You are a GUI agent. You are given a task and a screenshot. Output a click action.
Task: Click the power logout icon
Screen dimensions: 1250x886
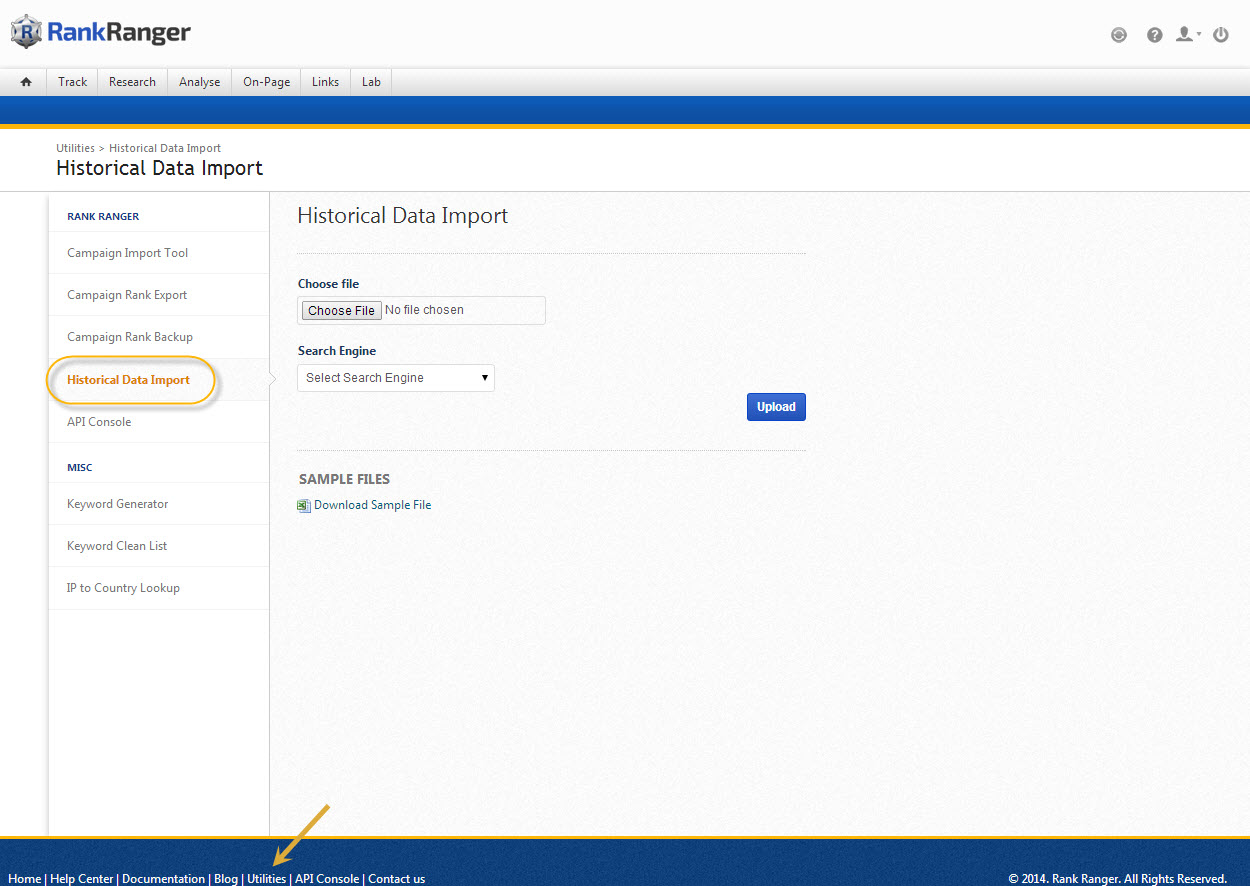point(1221,35)
